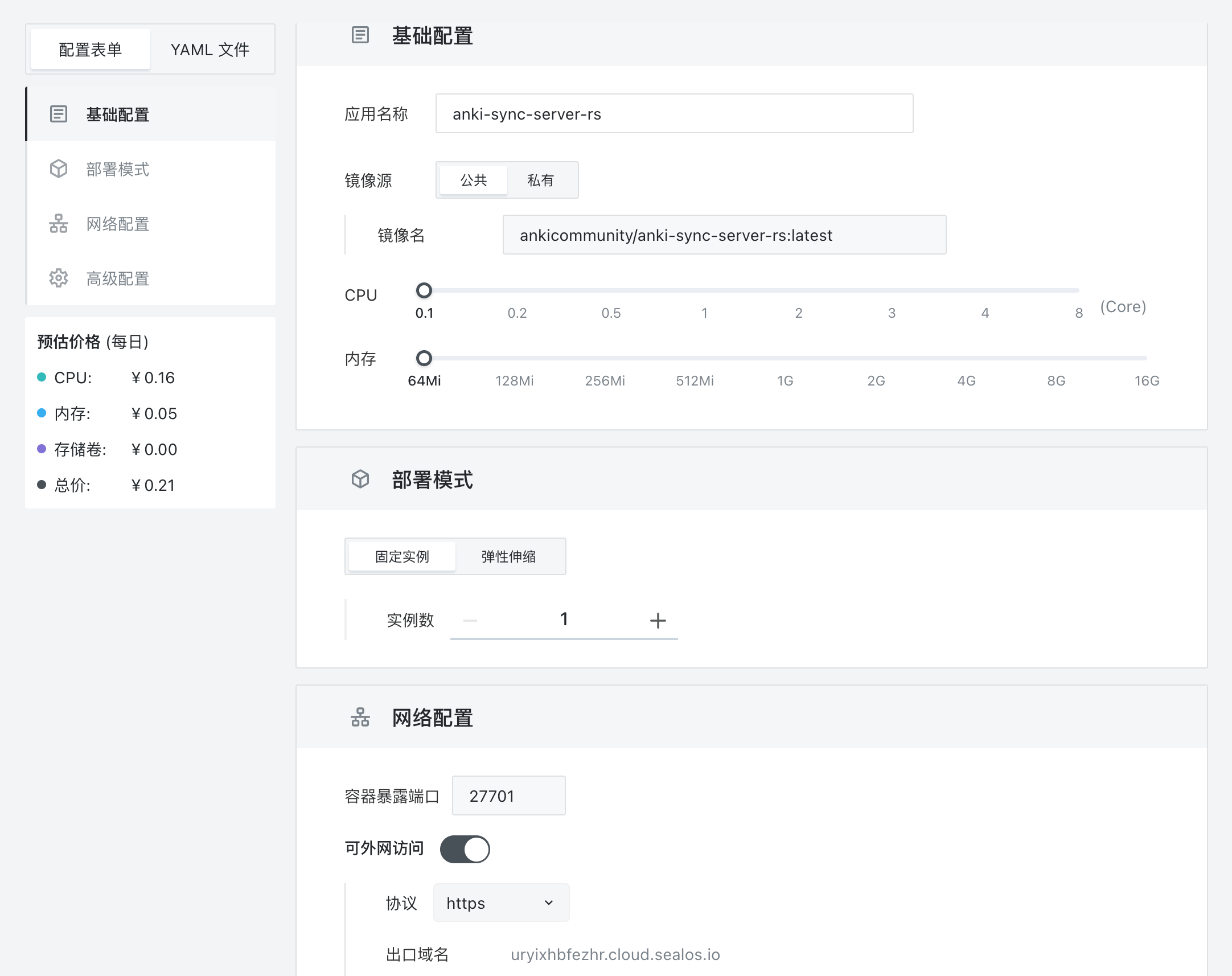This screenshot has height=976, width=1232.
Task: Click the network icon in 网络配置 header
Action: [x=360, y=717]
